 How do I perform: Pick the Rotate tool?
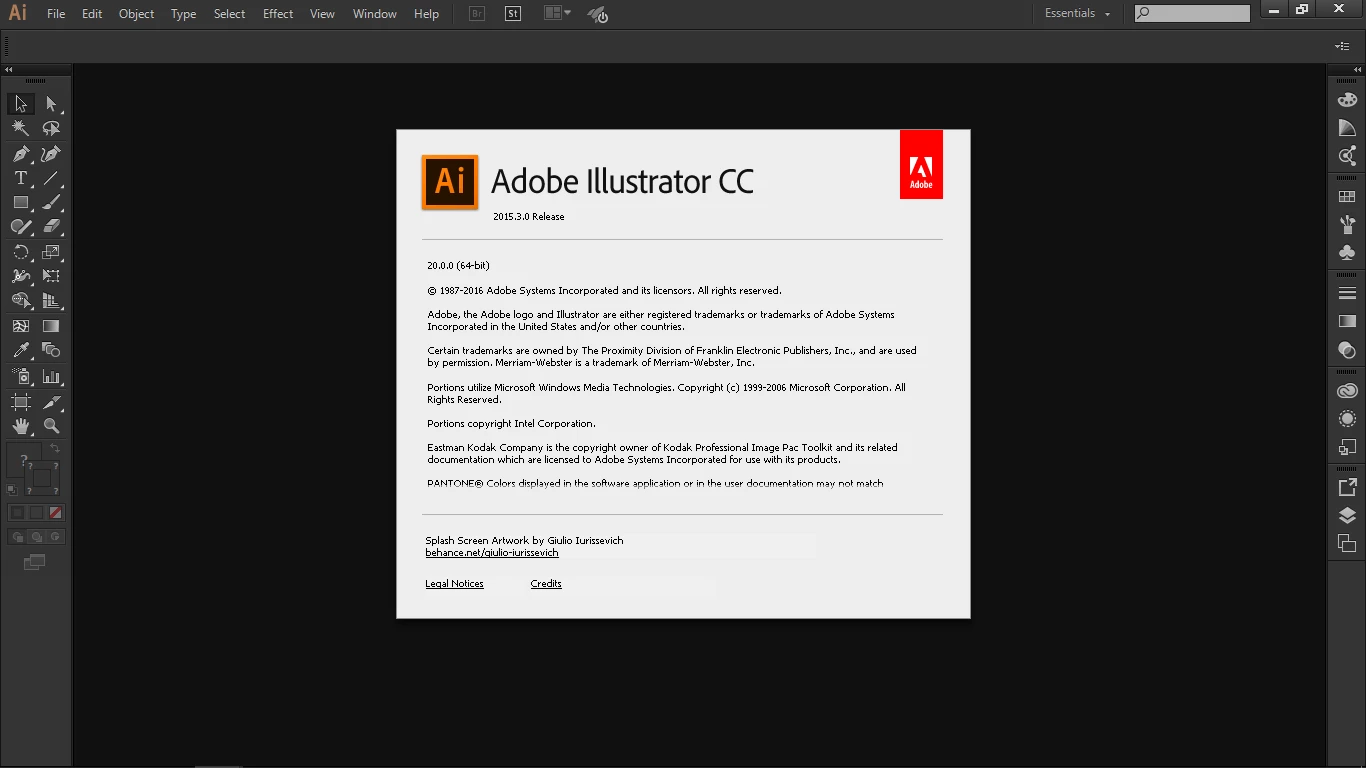click(20, 252)
